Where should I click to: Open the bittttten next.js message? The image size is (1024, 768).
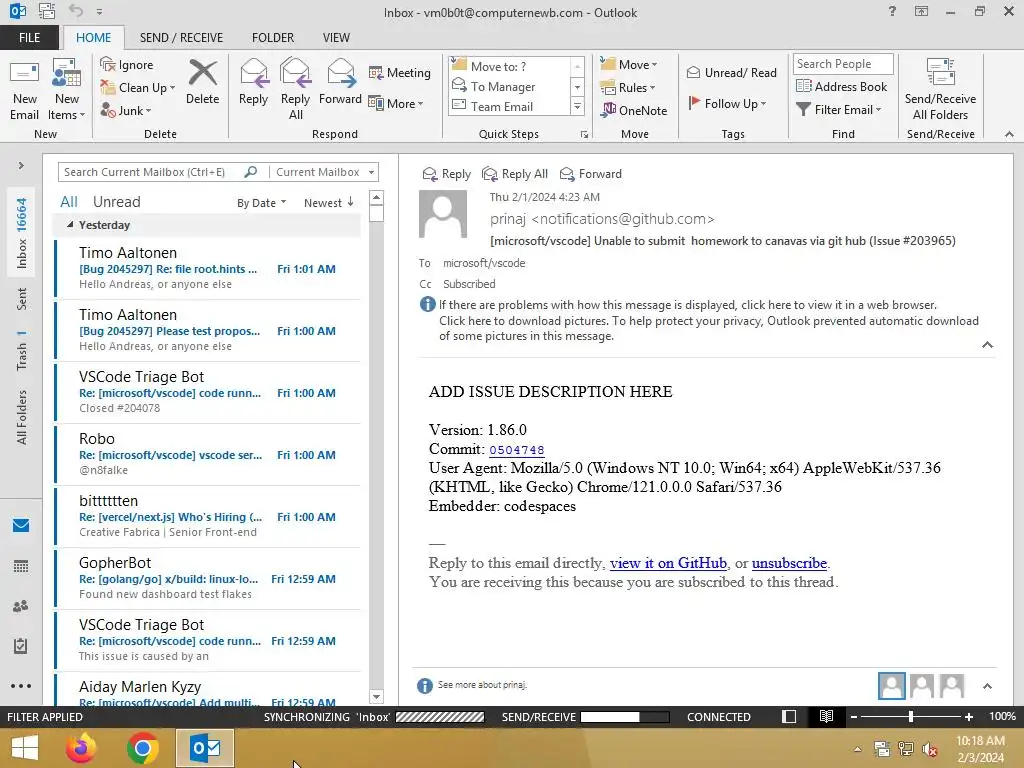coord(208,516)
